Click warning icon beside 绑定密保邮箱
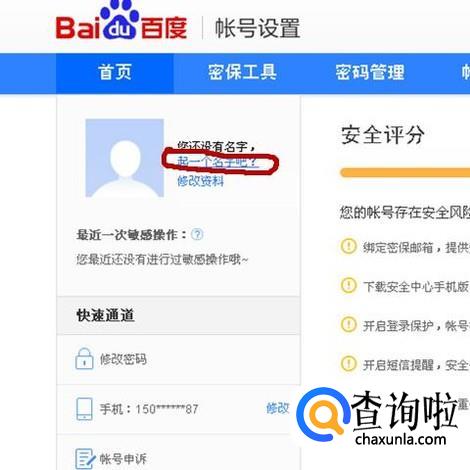 [x=349, y=246]
